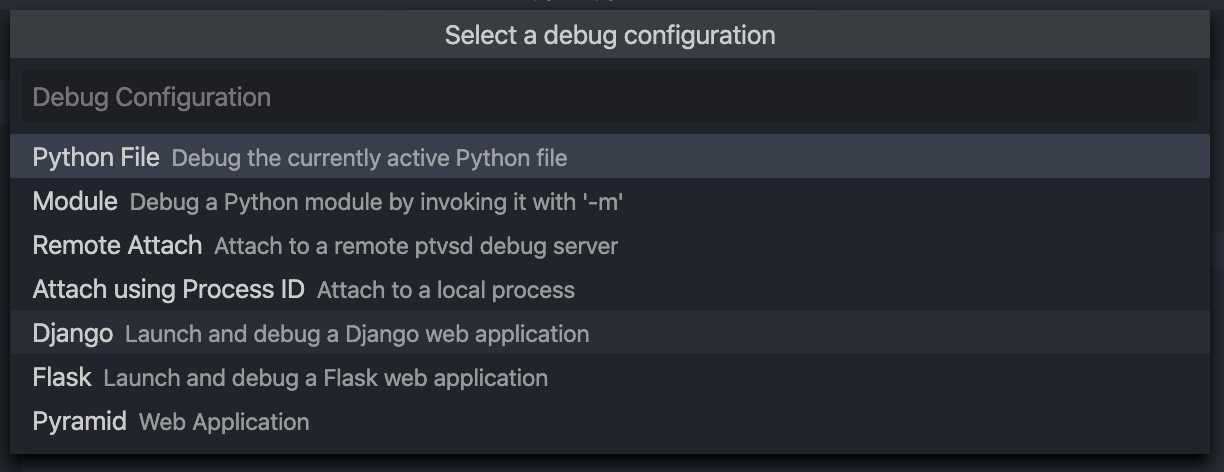Select the Python File configuration
The image size is (1224, 472).
[96, 158]
